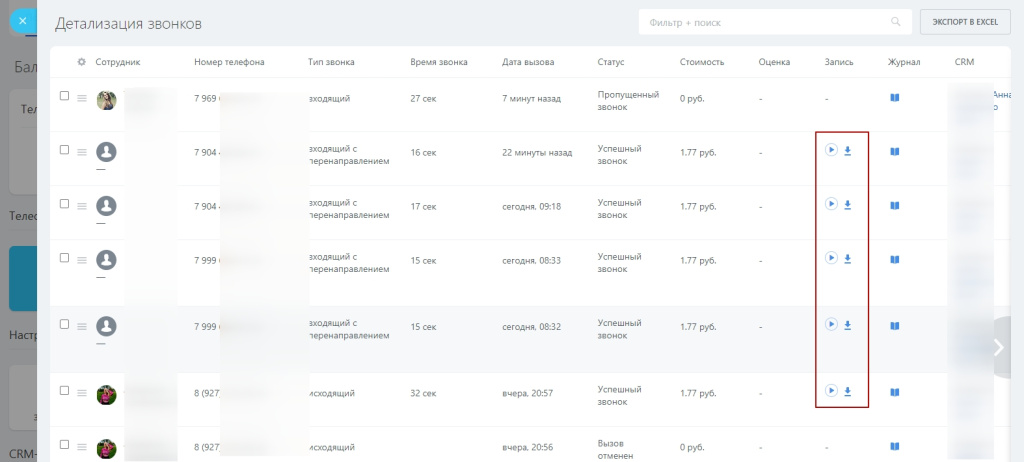1024x462 pixels.
Task: Open table column settings gear
Action: coord(82,62)
